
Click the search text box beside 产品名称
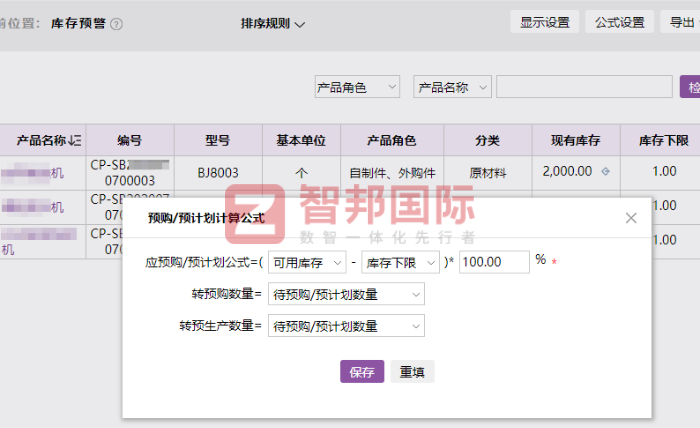(584, 87)
